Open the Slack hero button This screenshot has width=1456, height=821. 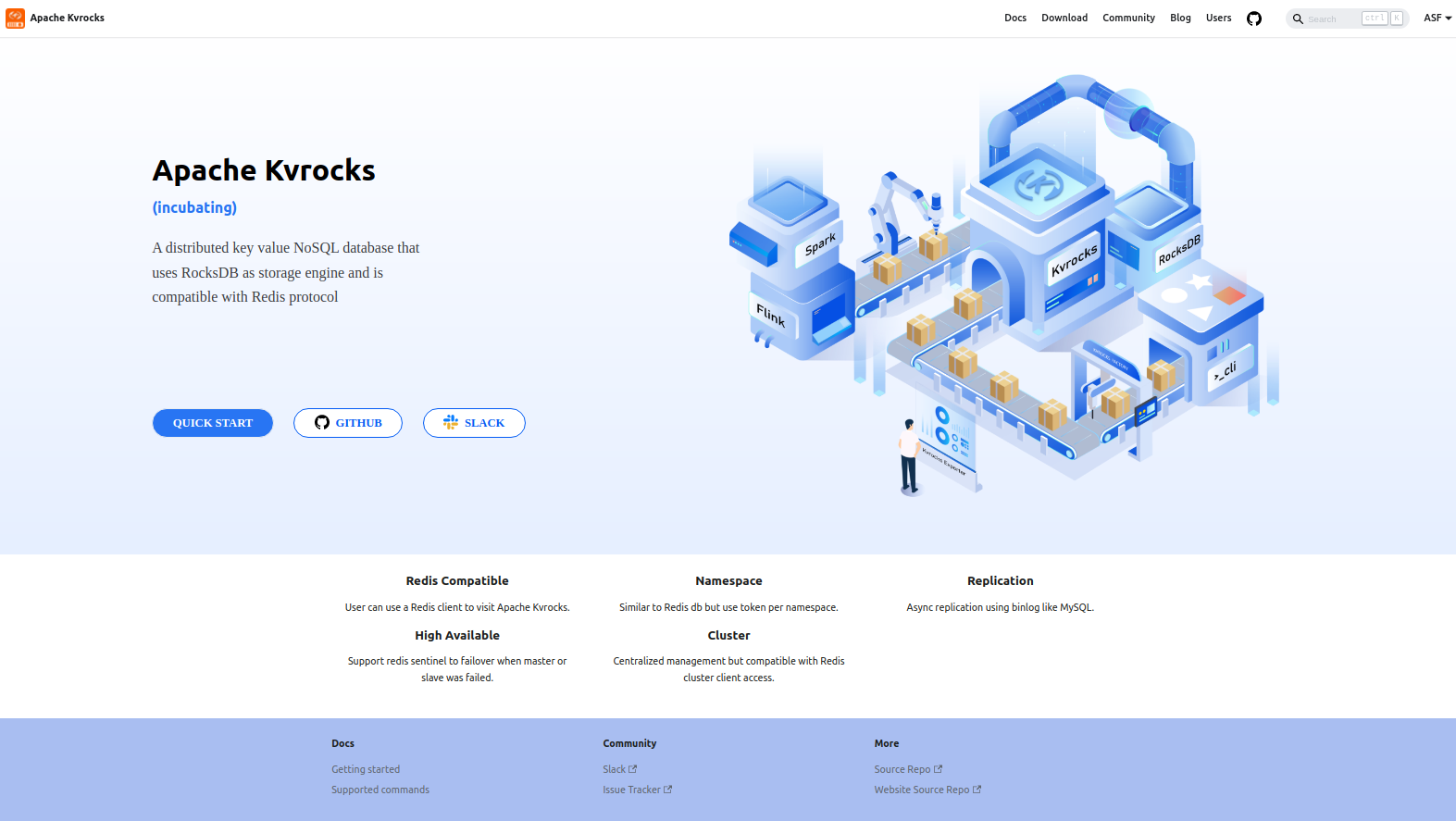pyautogui.click(x=474, y=423)
